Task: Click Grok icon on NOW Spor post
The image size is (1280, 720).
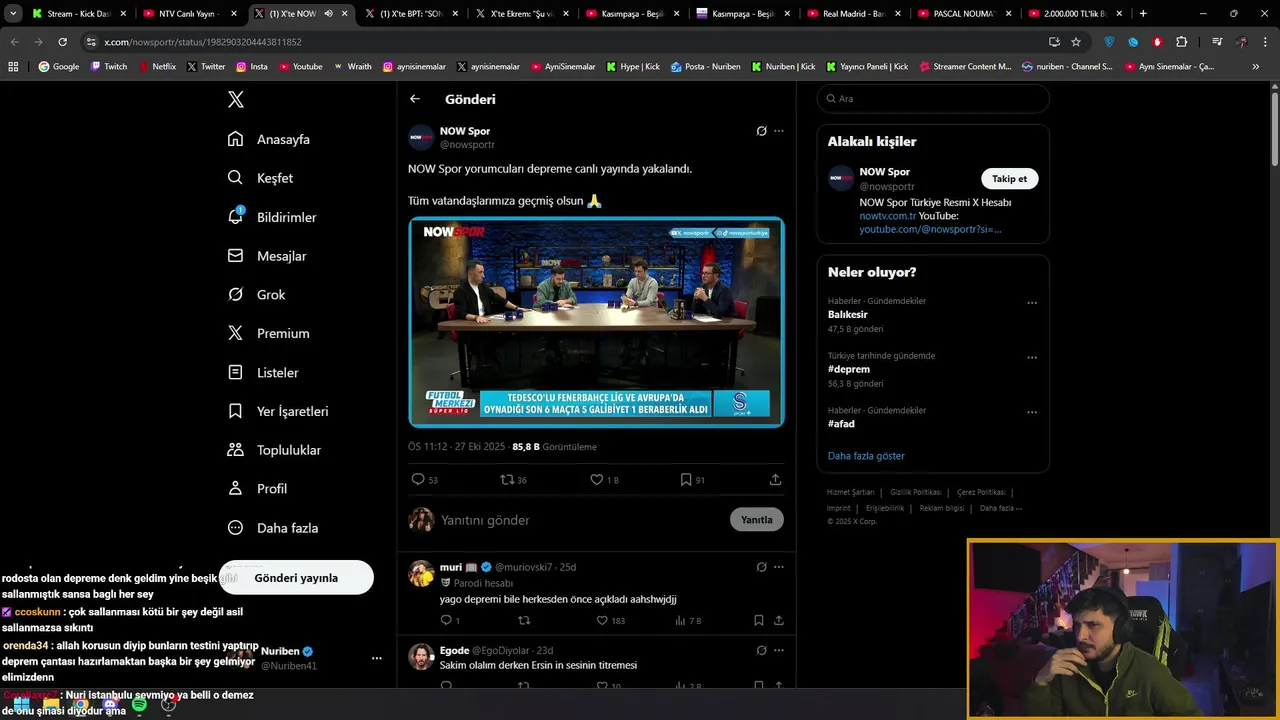Action: click(x=761, y=131)
